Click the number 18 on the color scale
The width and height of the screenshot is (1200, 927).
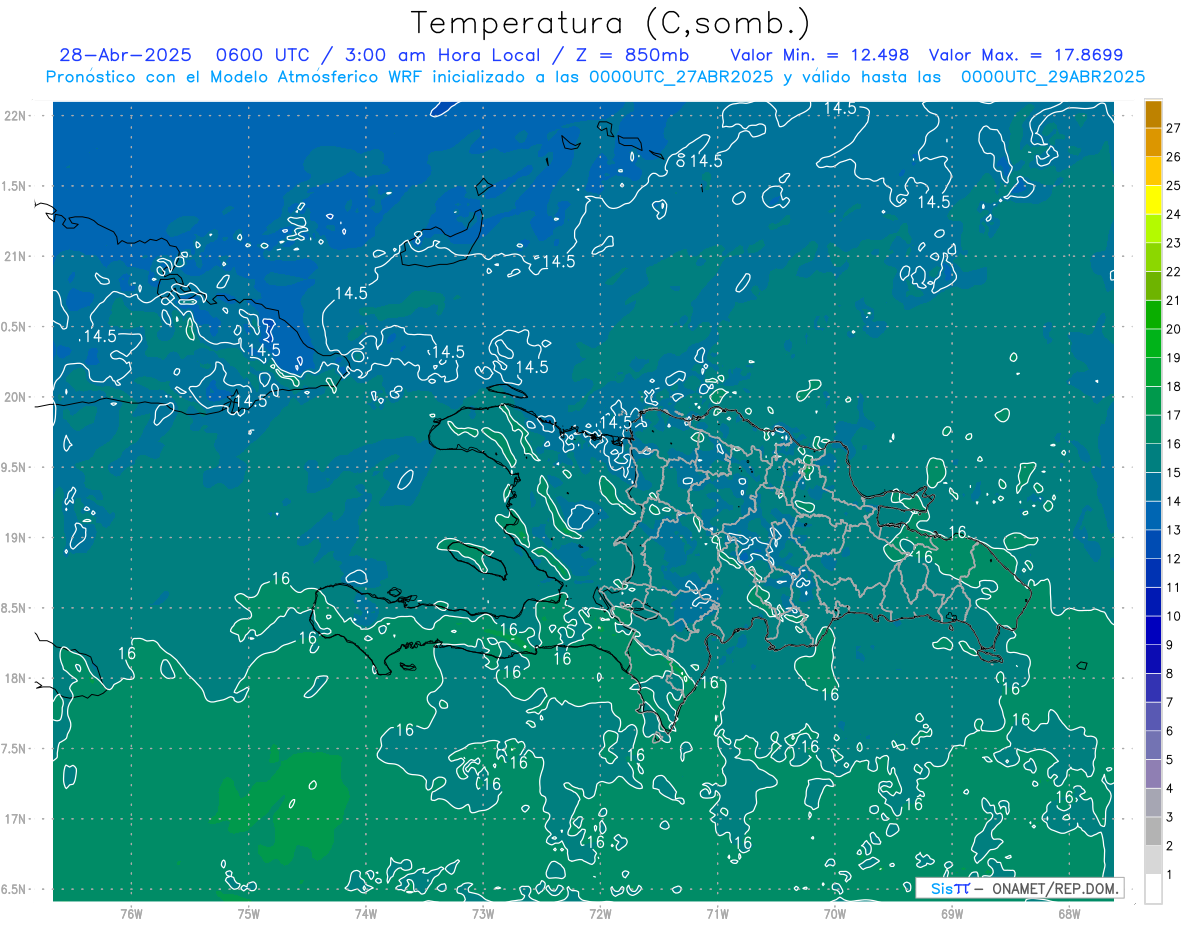coord(1173,386)
